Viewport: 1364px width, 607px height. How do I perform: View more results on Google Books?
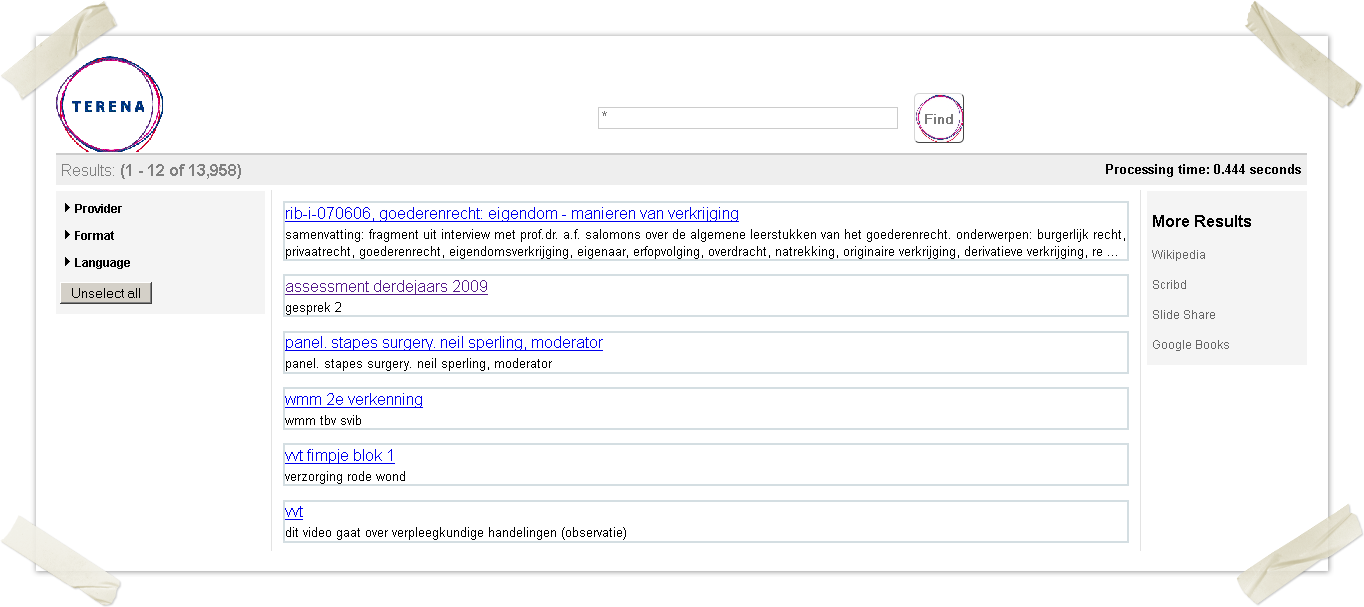[1190, 345]
